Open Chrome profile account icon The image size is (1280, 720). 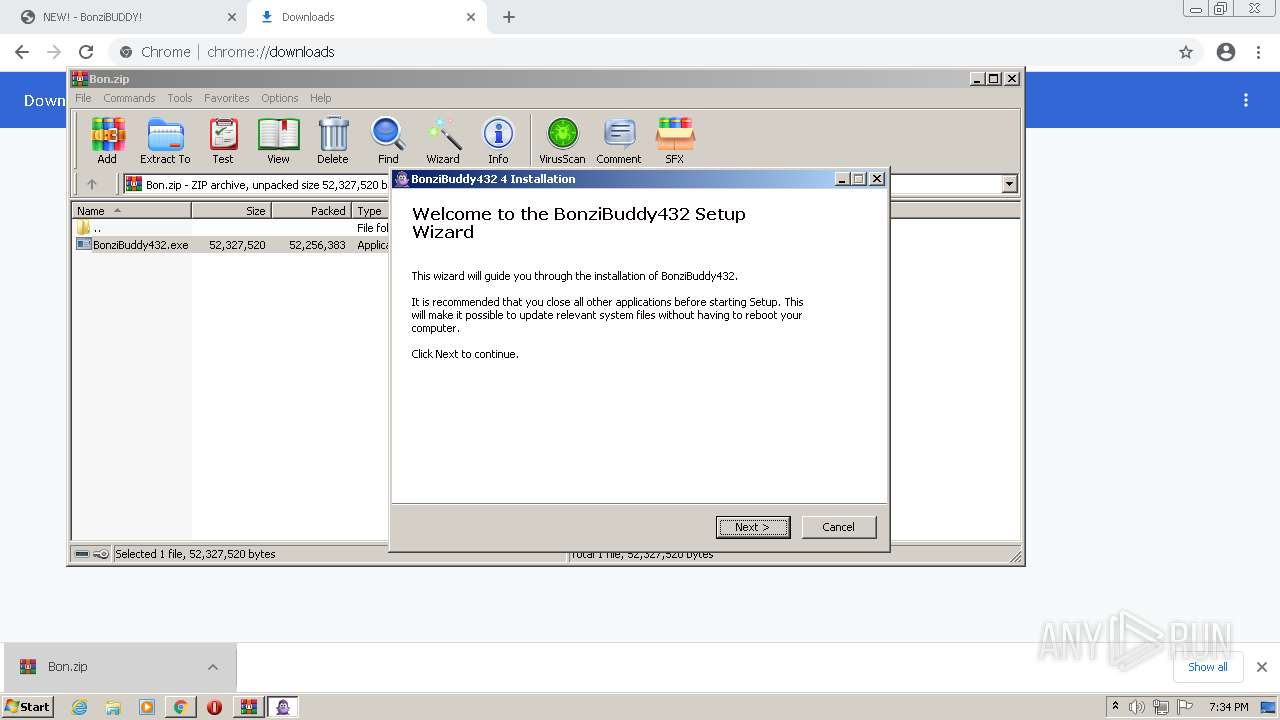tap(1226, 52)
